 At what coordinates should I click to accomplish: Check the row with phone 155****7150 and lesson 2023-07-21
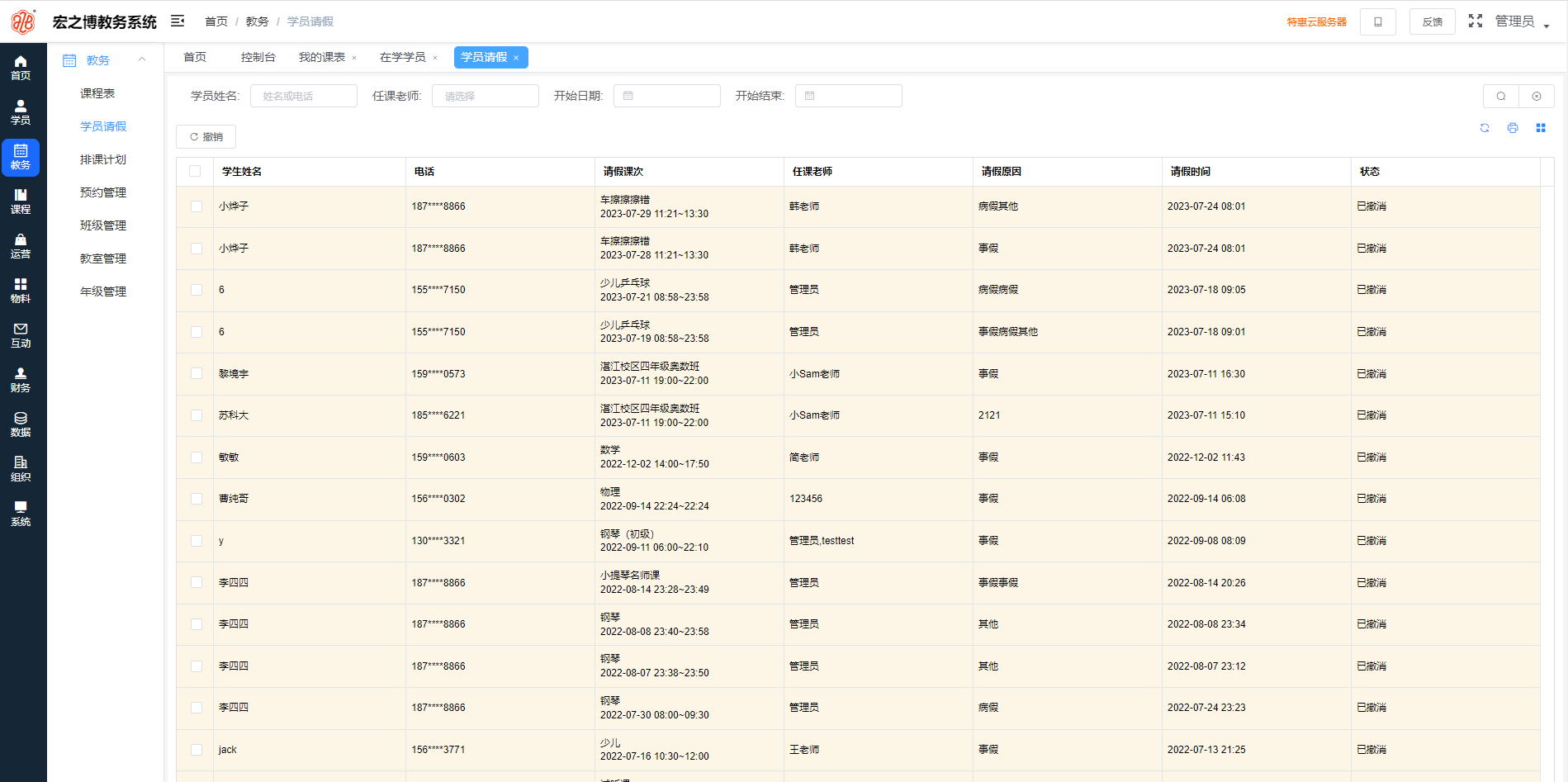(x=197, y=290)
